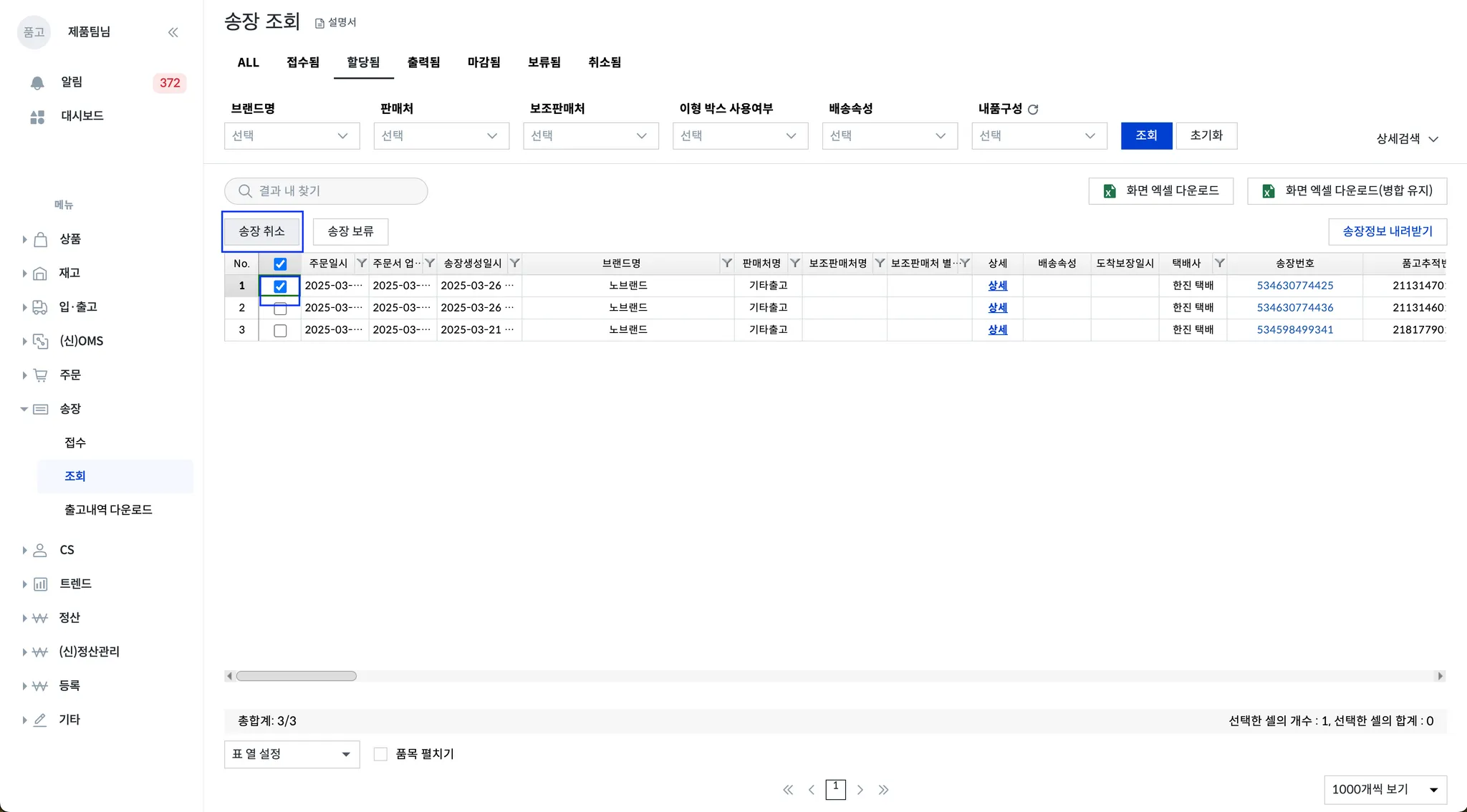
Task: Click the horizontal scrollbar thumb
Action: point(296,676)
